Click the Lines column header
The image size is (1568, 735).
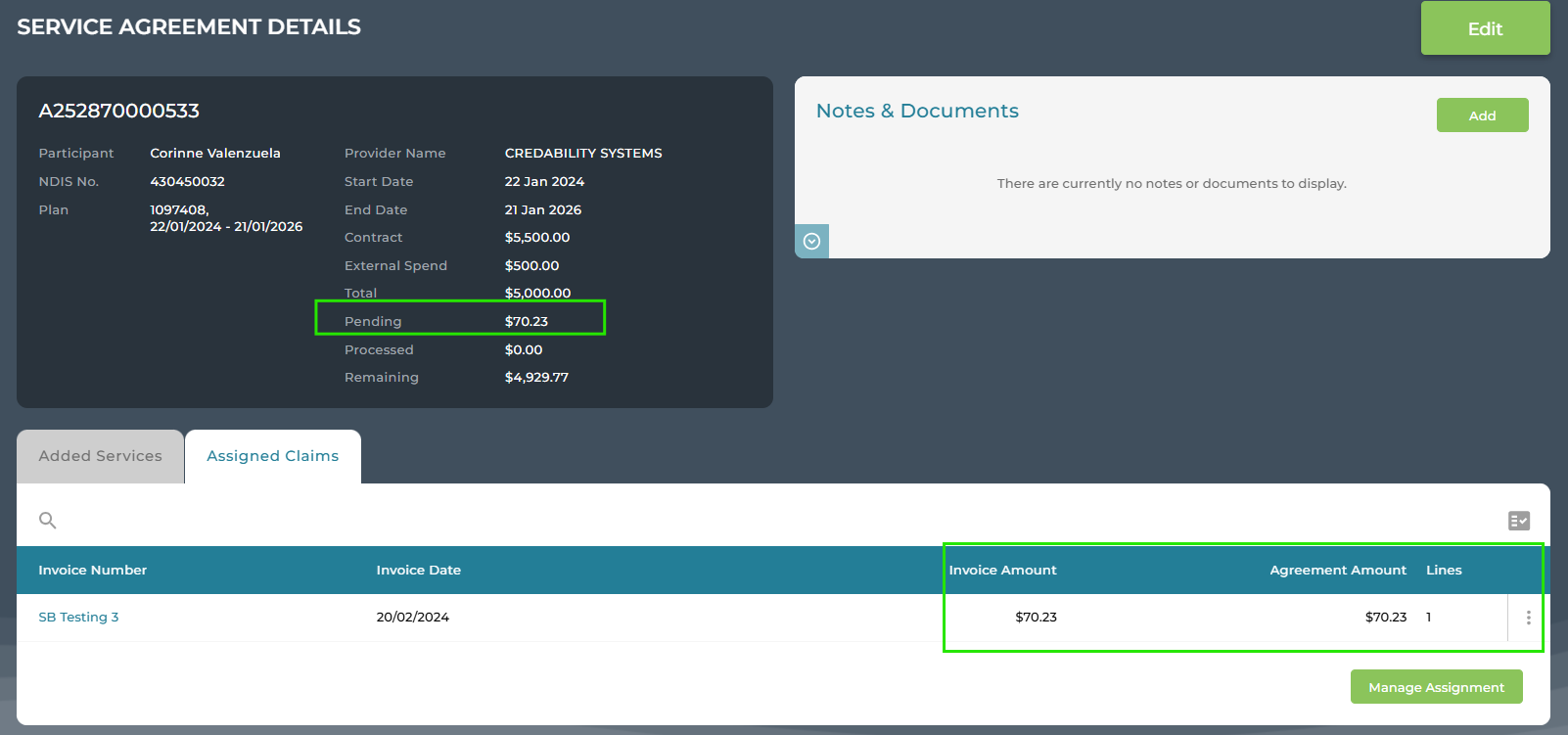click(1443, 571)
